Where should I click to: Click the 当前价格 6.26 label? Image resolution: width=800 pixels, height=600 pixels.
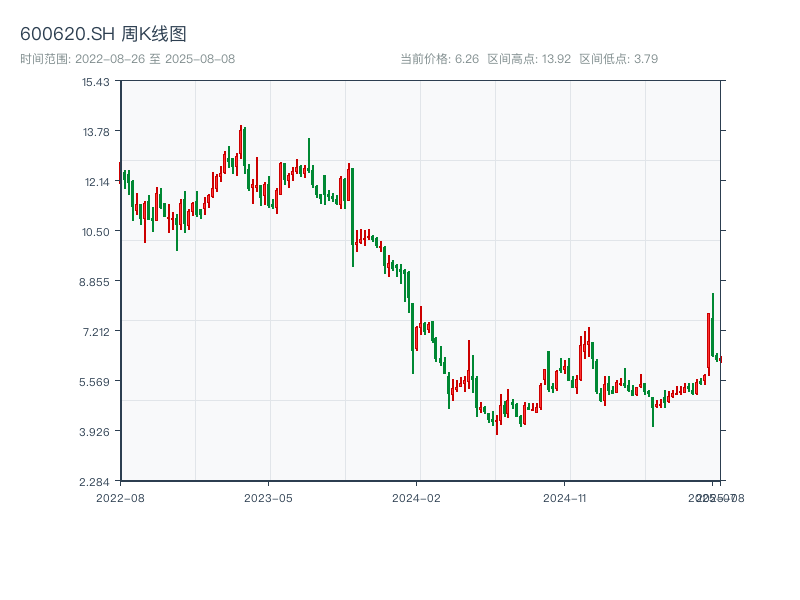pos(440,59)
